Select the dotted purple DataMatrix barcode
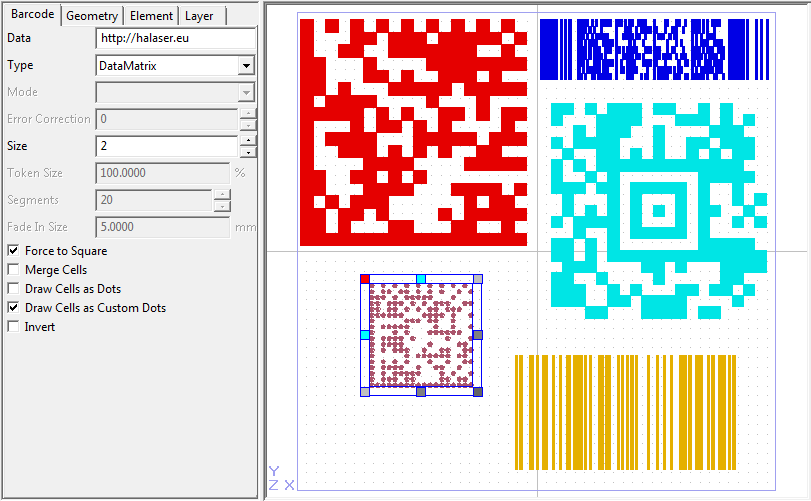811x501 pixels. point(421,335)
